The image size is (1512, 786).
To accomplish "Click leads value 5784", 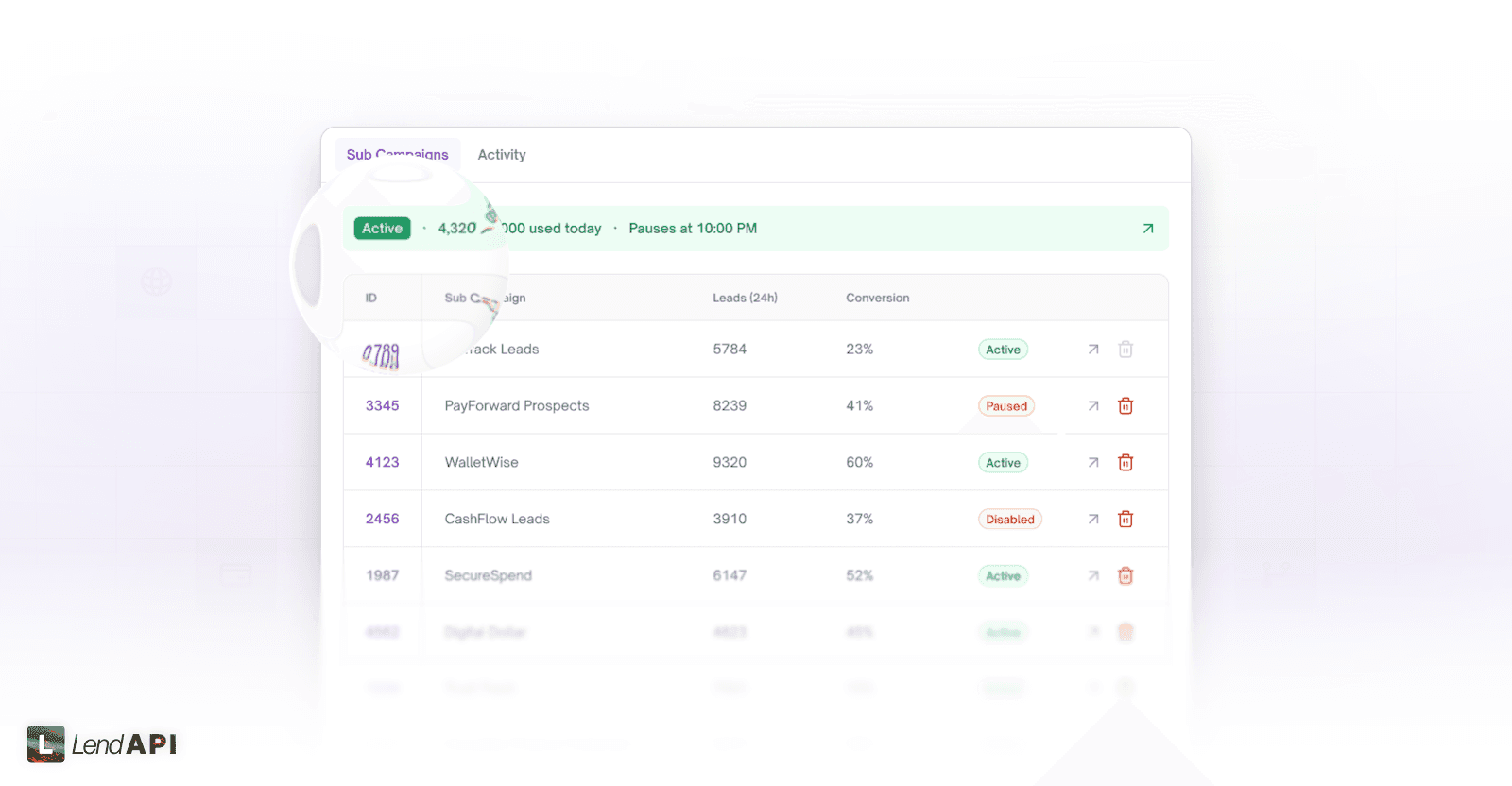I will point(730,350).
